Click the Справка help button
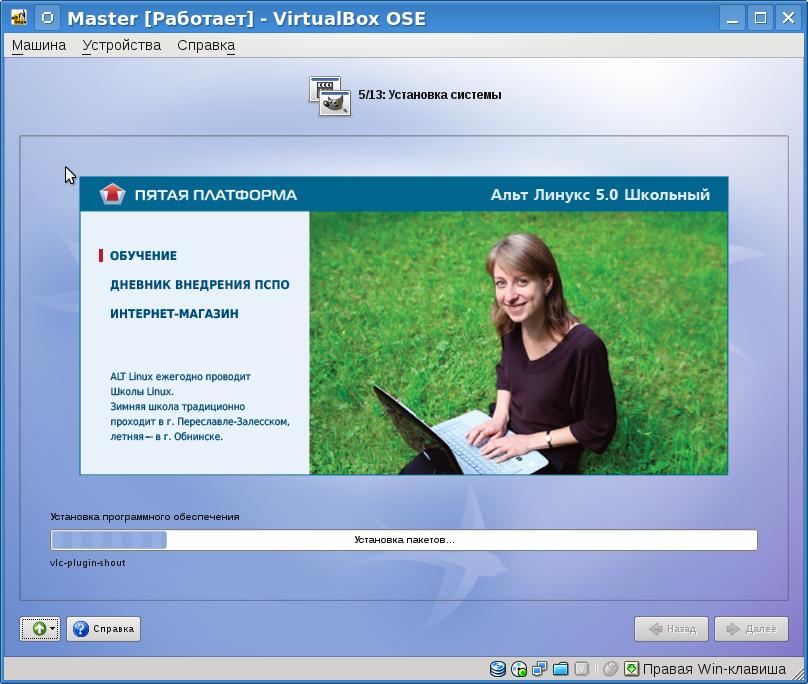This screenshot has height=684, width=808. point(104,629)
